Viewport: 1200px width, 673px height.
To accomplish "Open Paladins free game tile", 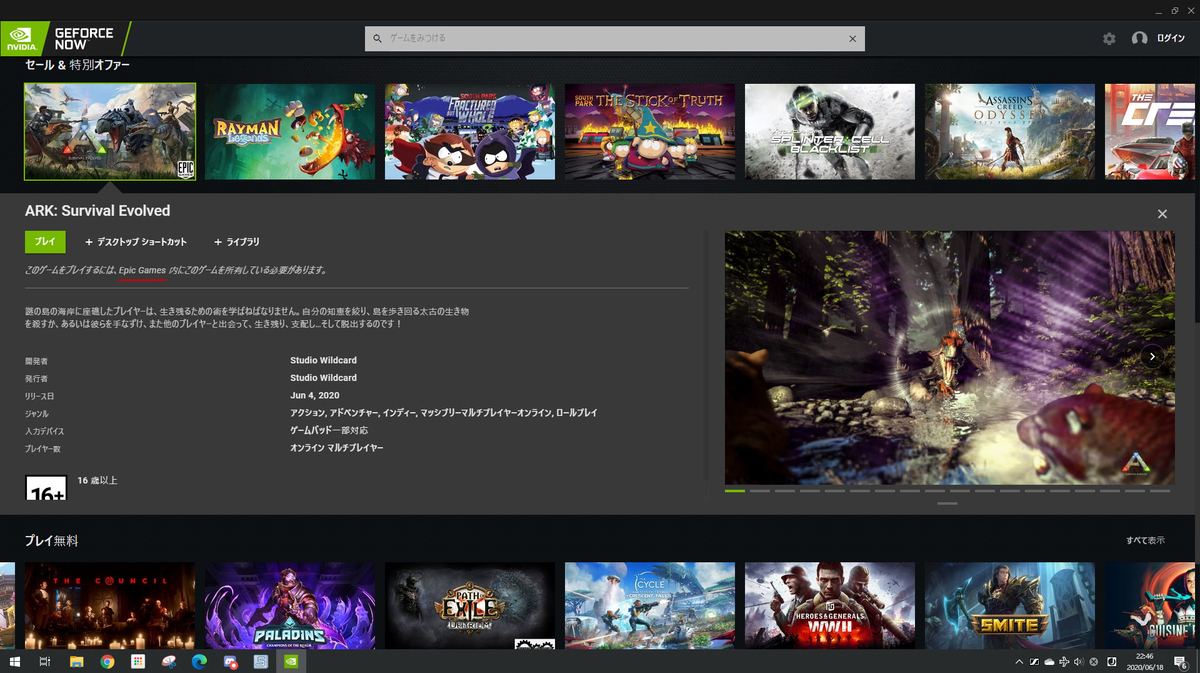I will click(x=290, y=605).
